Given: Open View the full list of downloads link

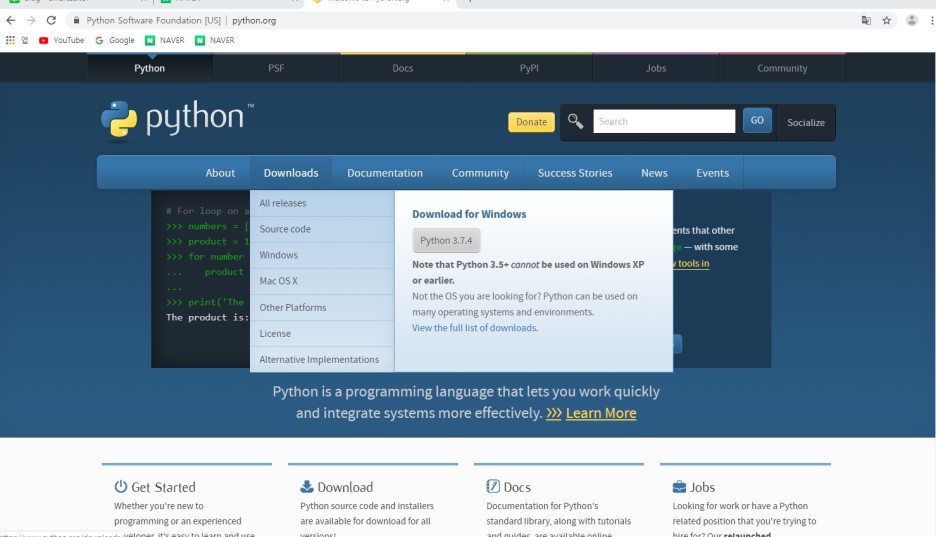Looking at the screenshot, I should [x=474, y=328].
